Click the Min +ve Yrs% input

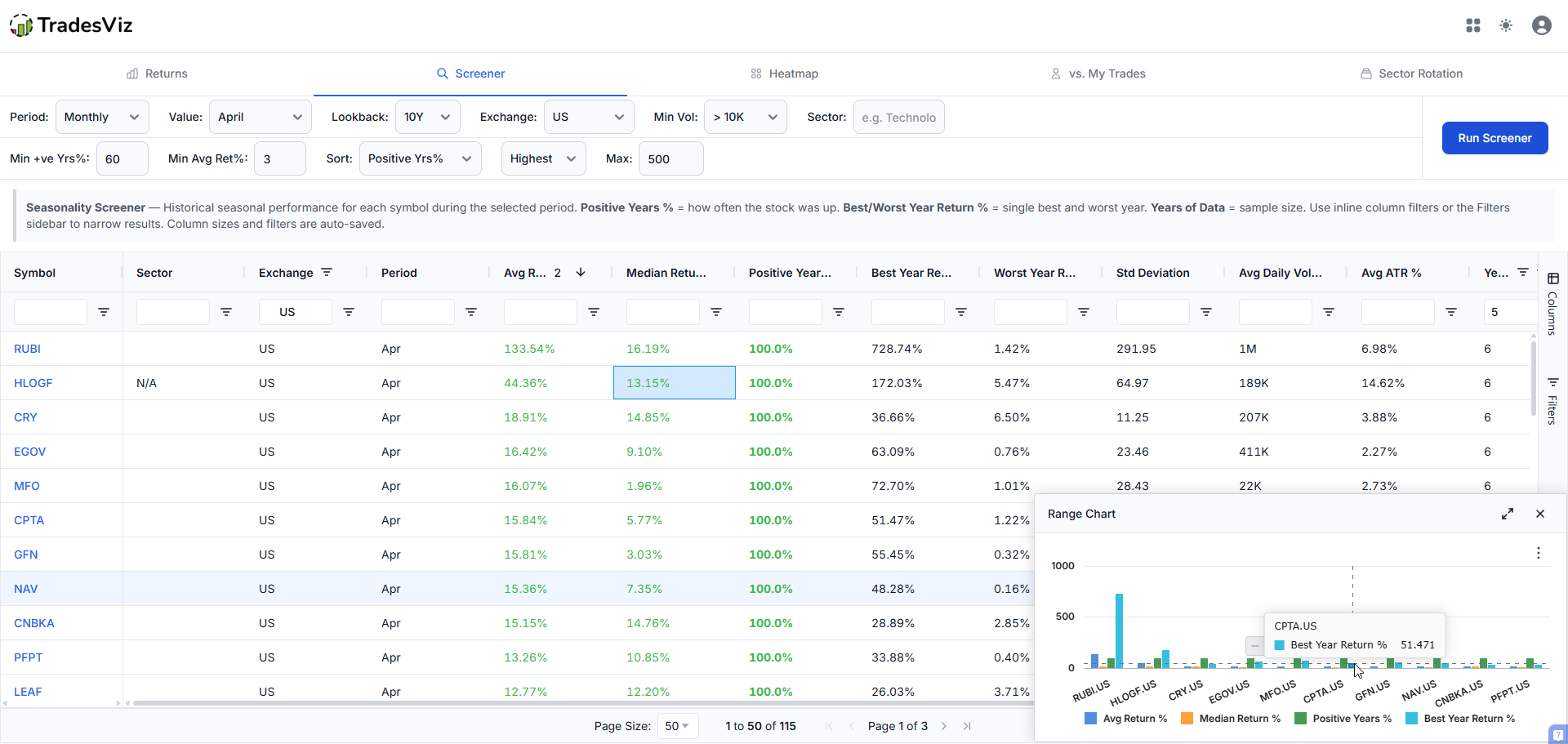(122, 158)
